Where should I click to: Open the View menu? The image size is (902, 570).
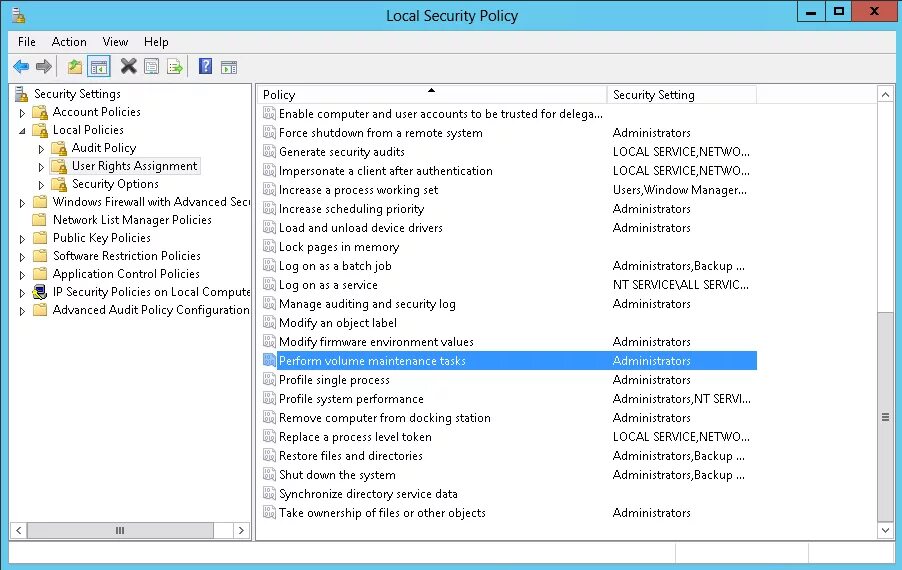point(115,42)
